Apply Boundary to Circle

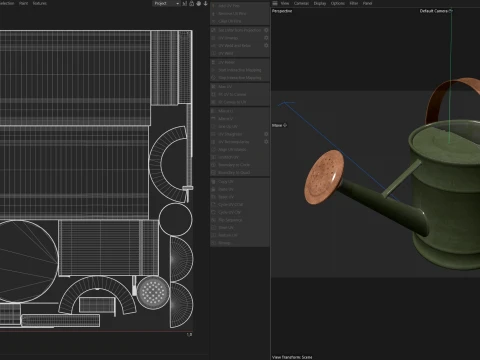[240, 165]
